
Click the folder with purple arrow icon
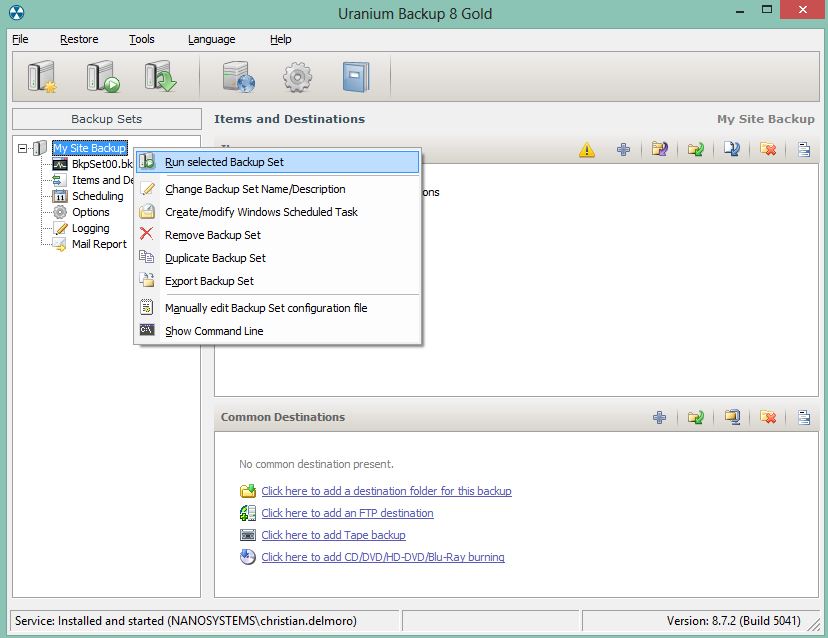[x=660, y=150]
